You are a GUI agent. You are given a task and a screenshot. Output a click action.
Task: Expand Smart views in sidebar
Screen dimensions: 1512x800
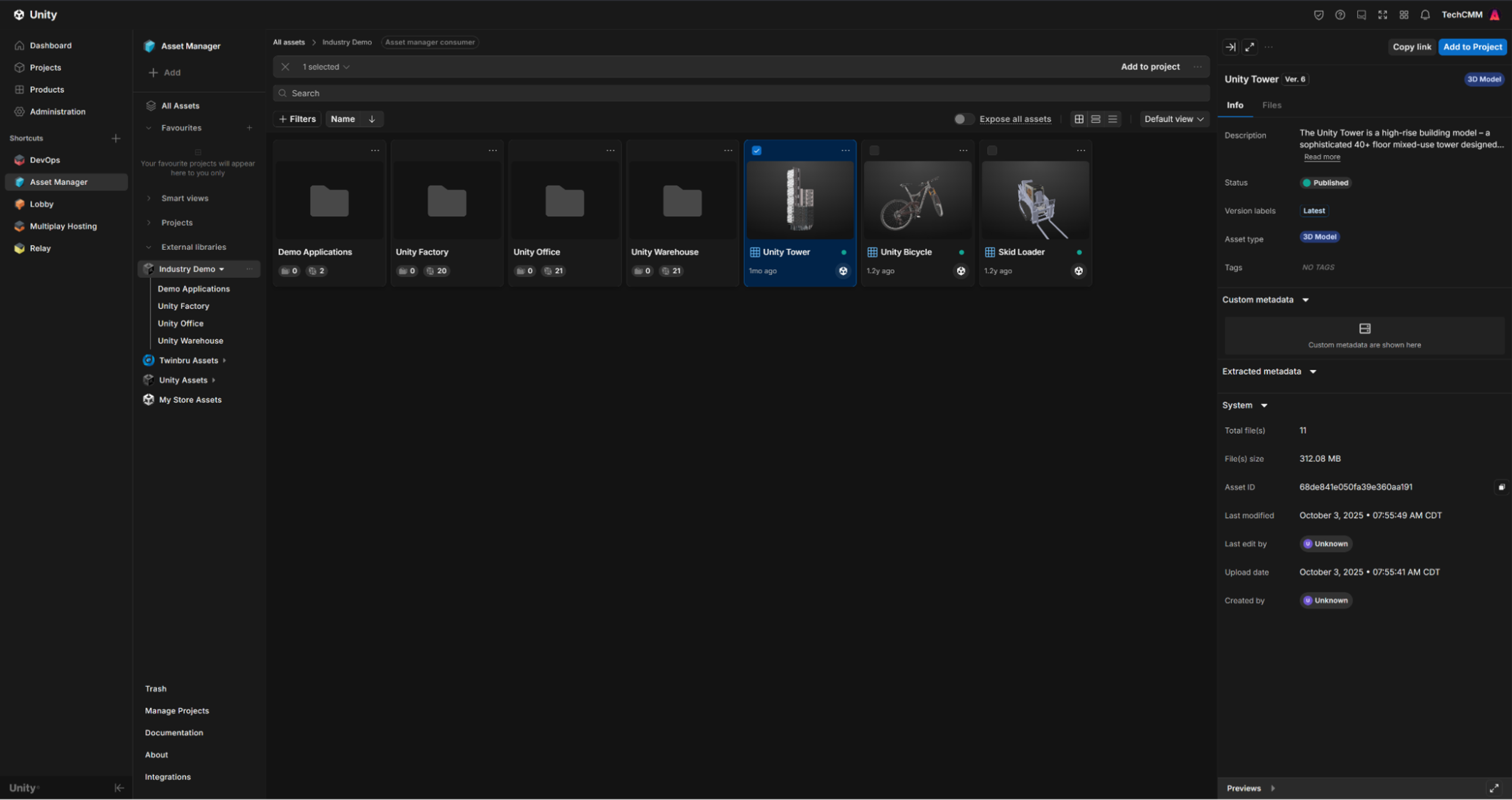click(148, 198)
